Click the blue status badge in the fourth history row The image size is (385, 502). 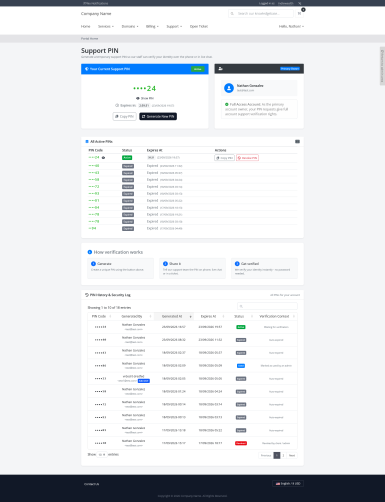coord(241,366)
